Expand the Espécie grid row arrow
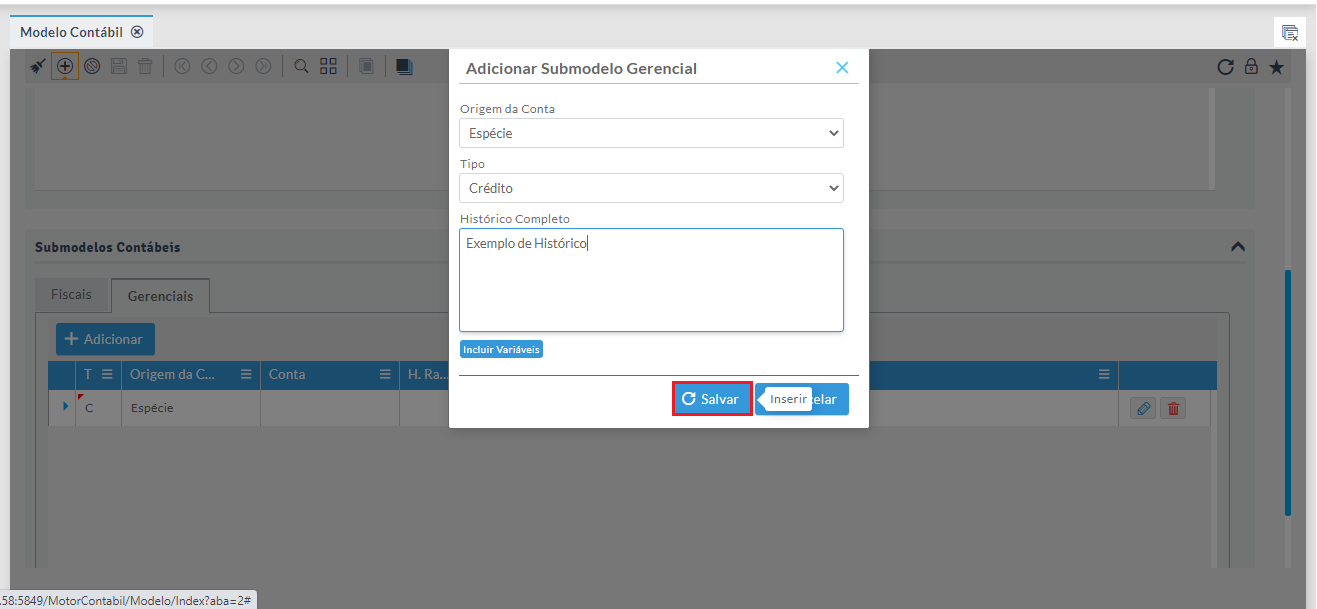 [x=66, y=406]
